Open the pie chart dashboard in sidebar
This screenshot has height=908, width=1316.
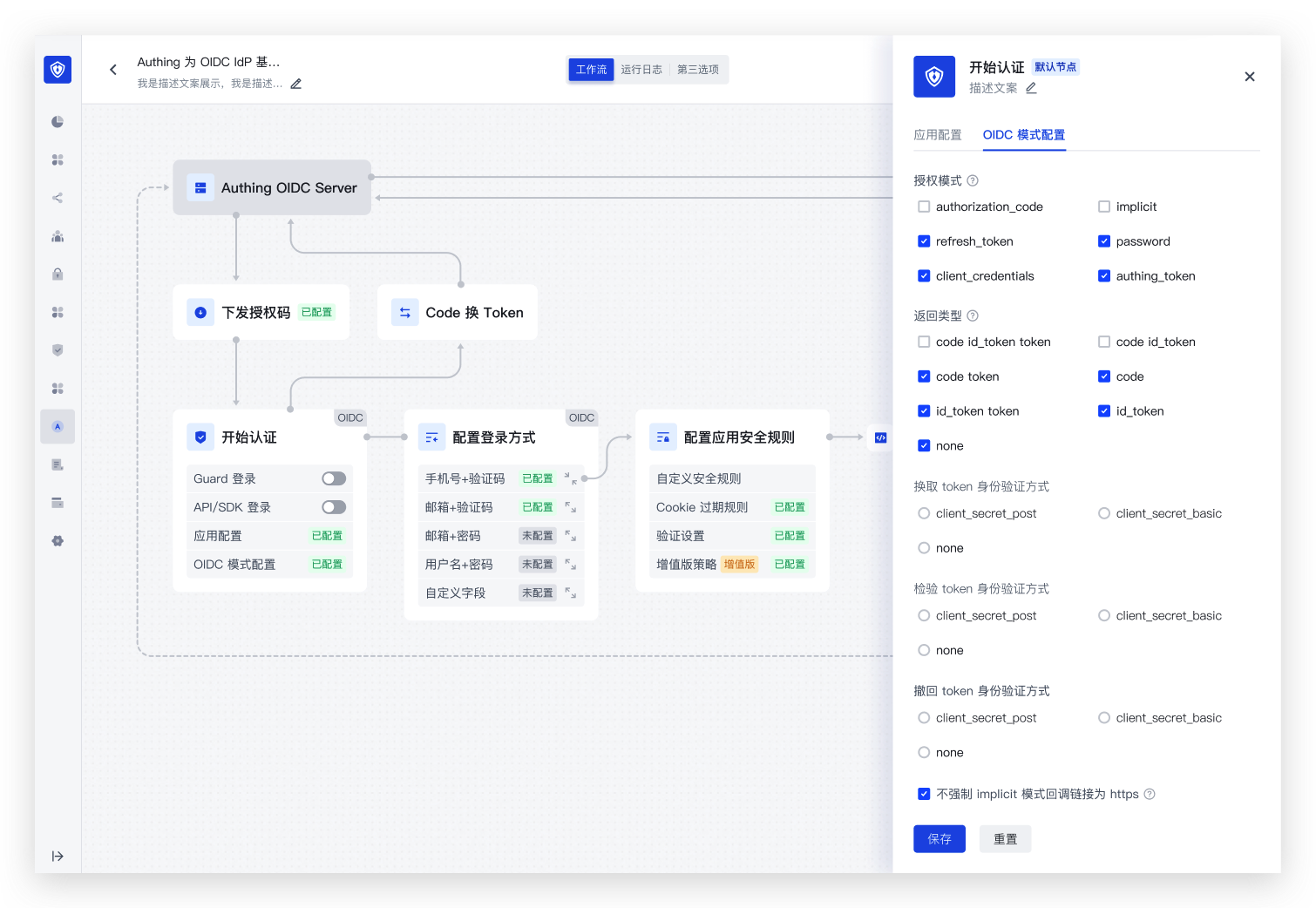click(58, 122)
